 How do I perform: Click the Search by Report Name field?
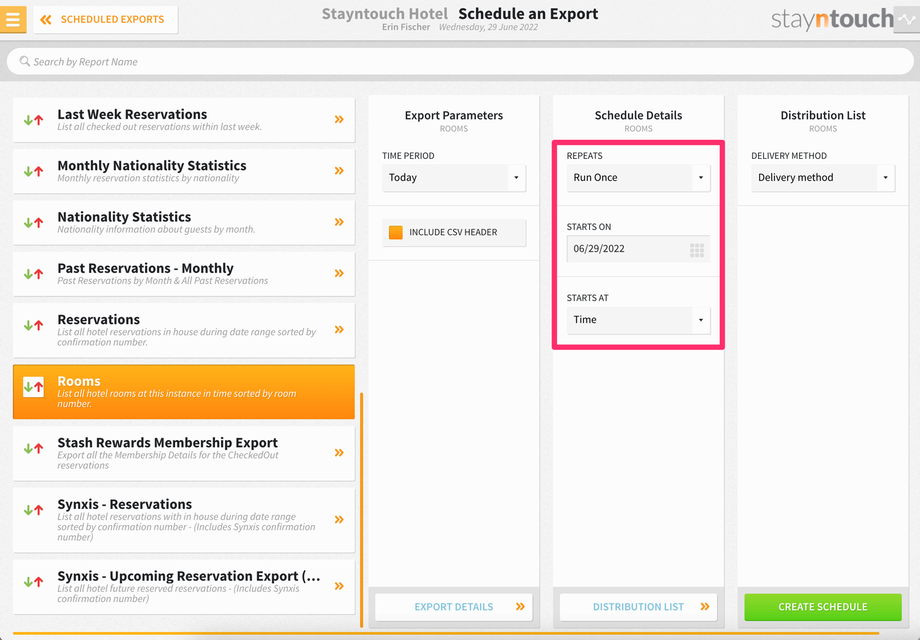tap(460, 62)
